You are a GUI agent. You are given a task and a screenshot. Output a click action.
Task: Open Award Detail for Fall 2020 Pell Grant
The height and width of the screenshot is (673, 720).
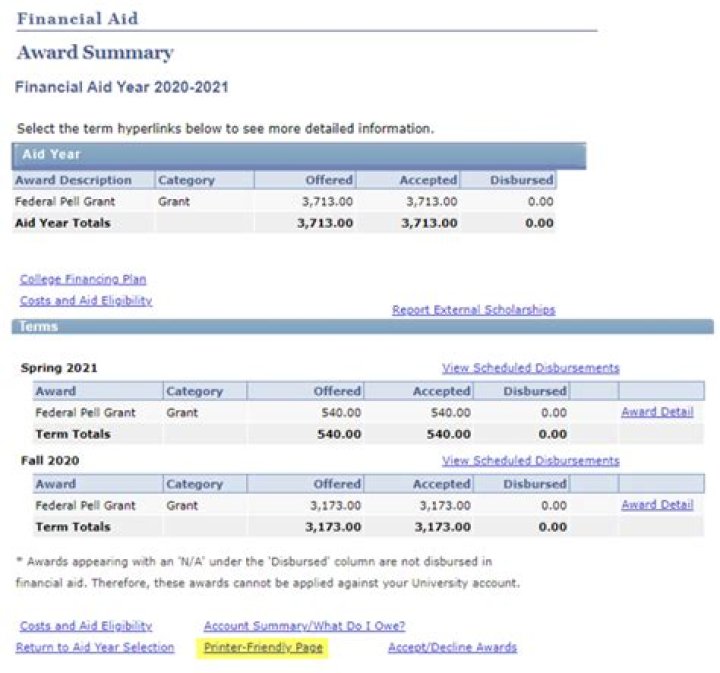(656, 505)
